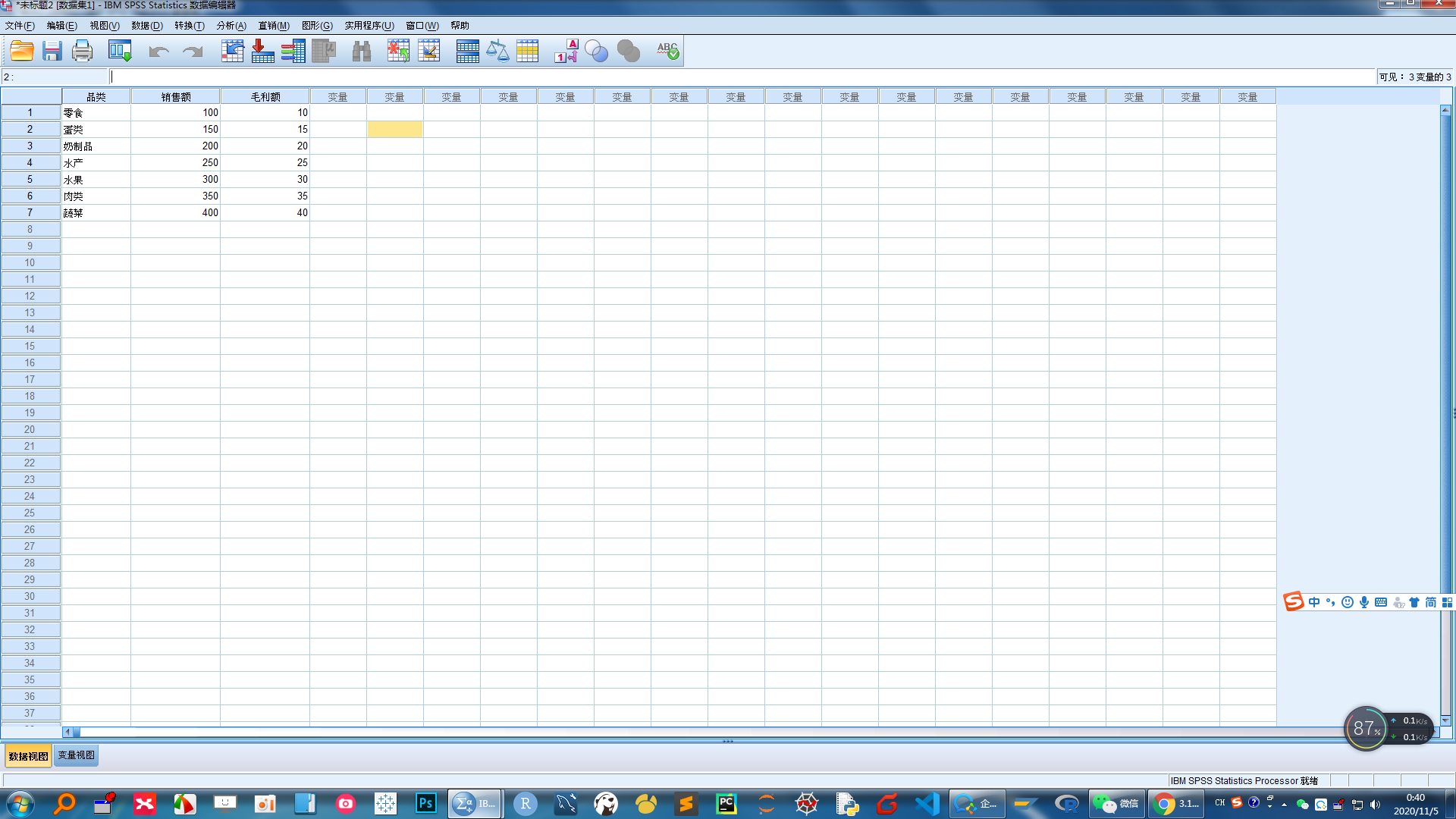Open PyCharm from the taskbar

pos(726,804)
